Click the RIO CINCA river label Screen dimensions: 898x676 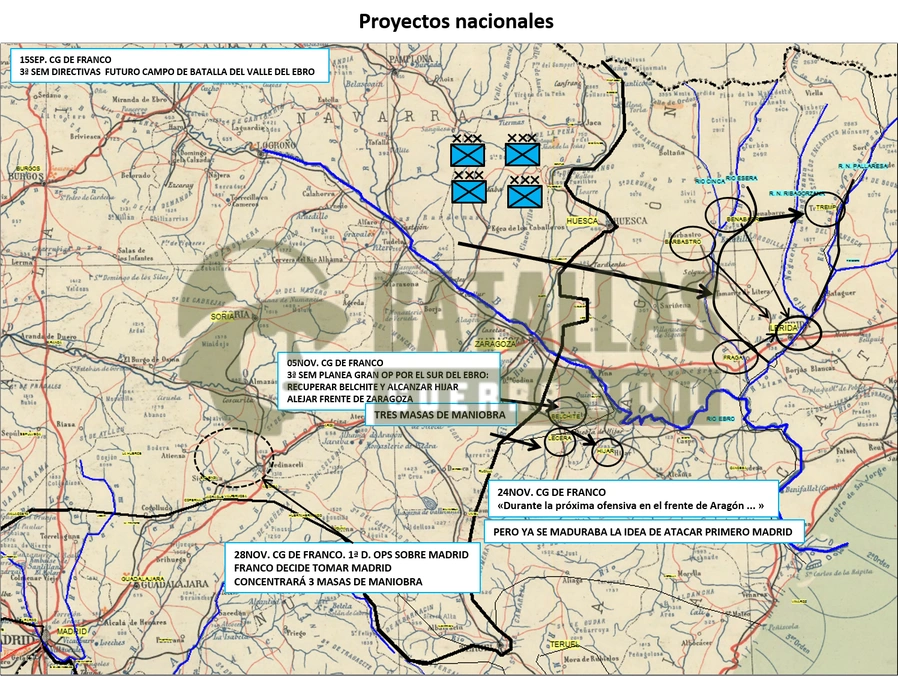(x=710, y=182)
